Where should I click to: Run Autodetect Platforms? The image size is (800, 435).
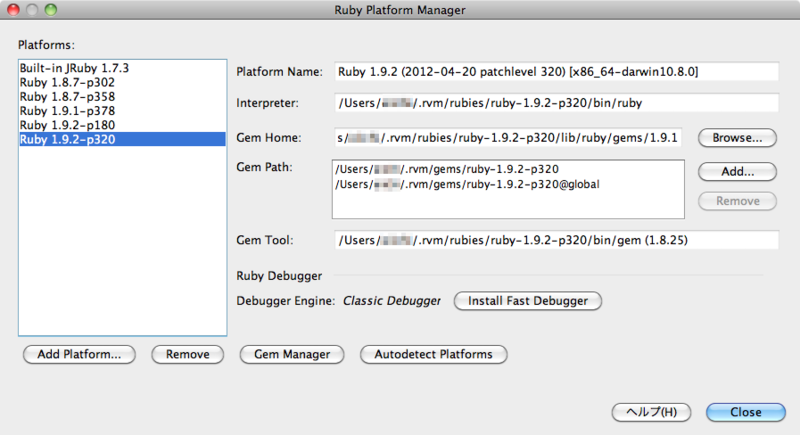[434, 354]
